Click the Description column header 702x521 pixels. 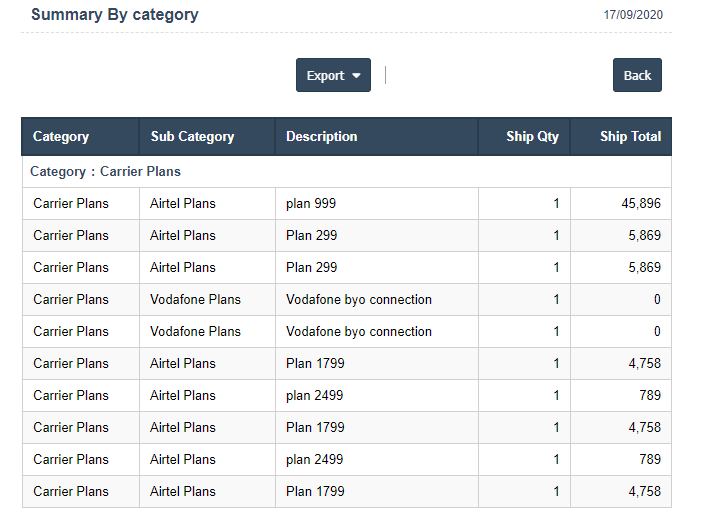pyautogui.click(x=321, y=137)
